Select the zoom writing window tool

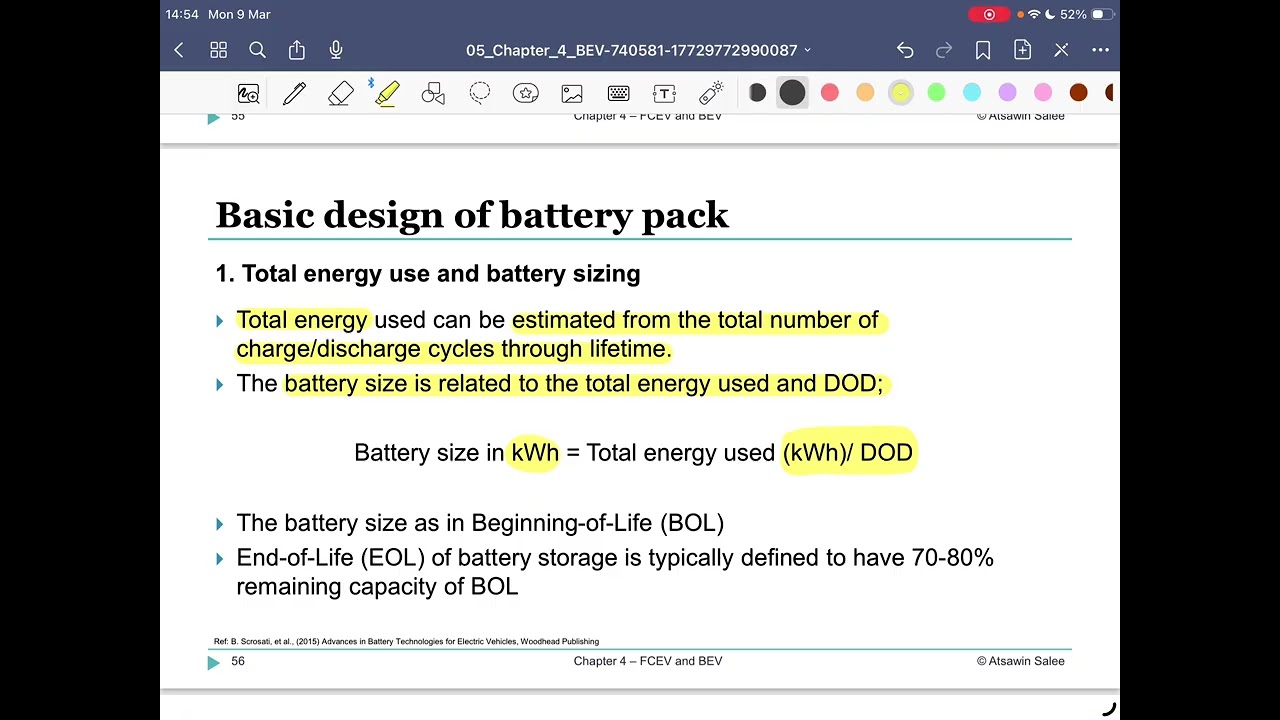point(248,93)
